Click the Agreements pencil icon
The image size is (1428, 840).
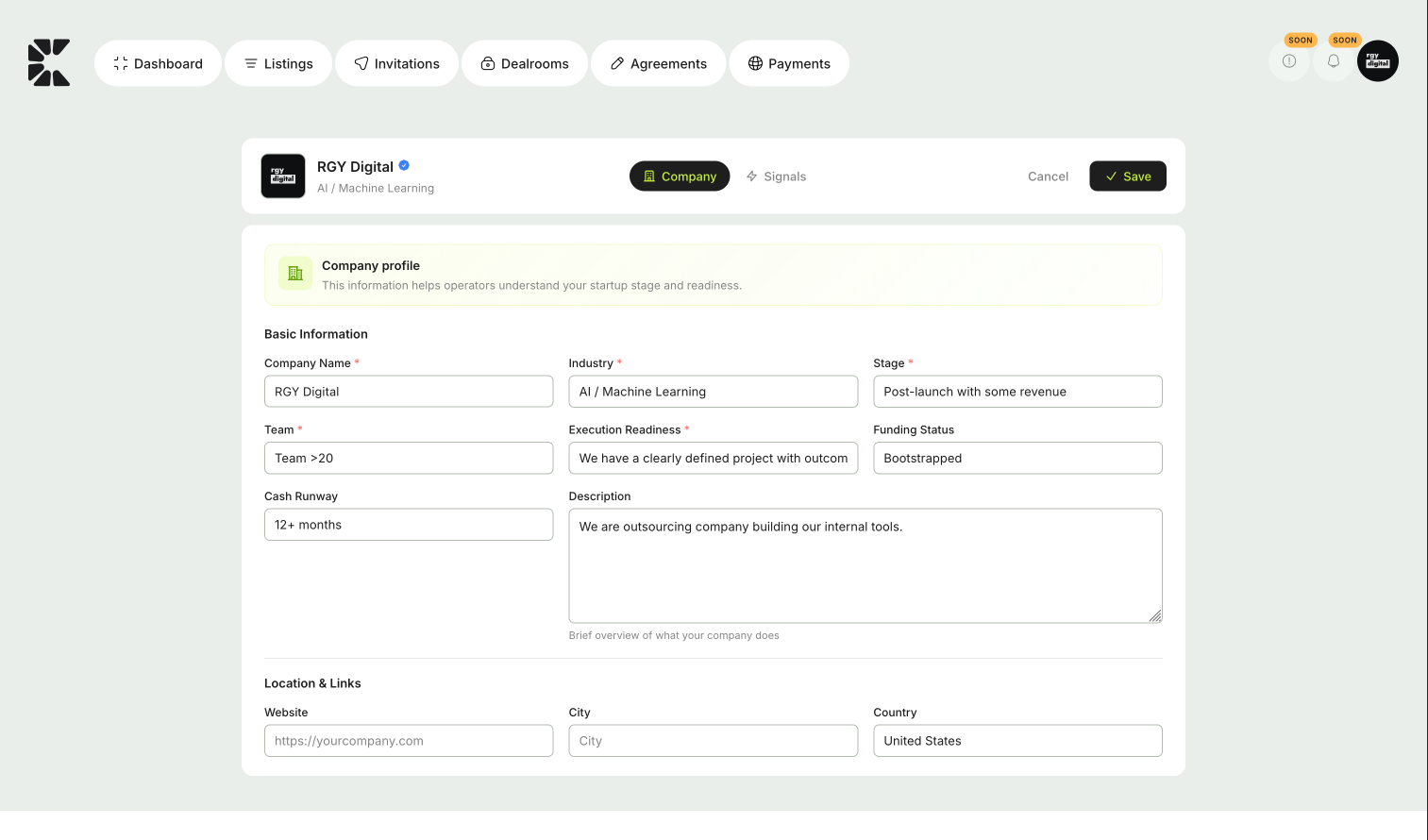[x=617, y=63]
